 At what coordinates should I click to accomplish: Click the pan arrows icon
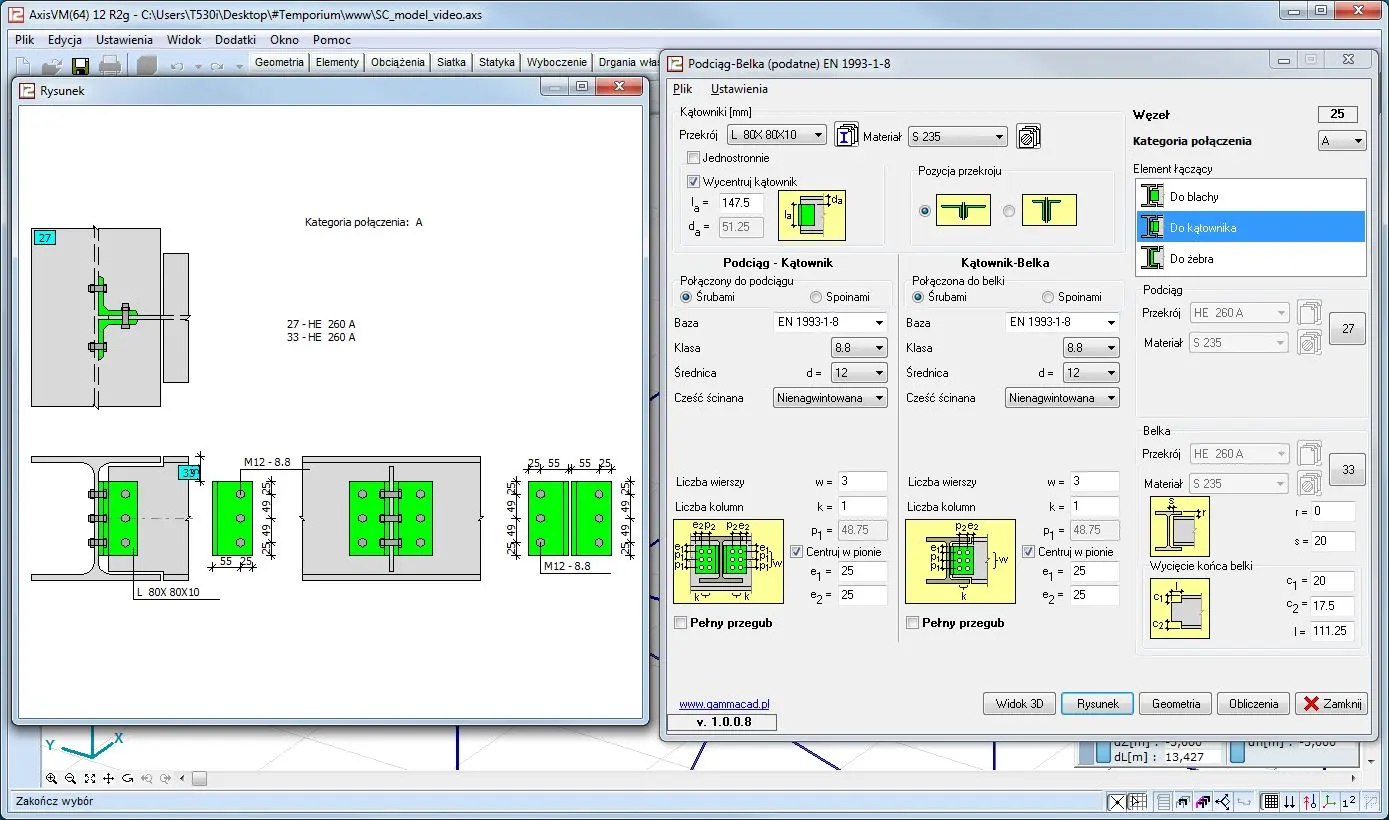pyautogui.click(x=108, y=778)
